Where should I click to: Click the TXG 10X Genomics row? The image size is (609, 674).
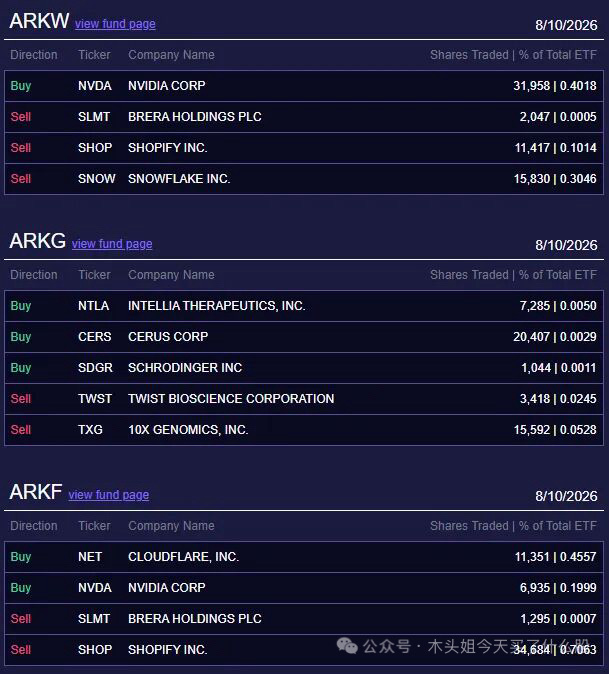pos(304,430)
